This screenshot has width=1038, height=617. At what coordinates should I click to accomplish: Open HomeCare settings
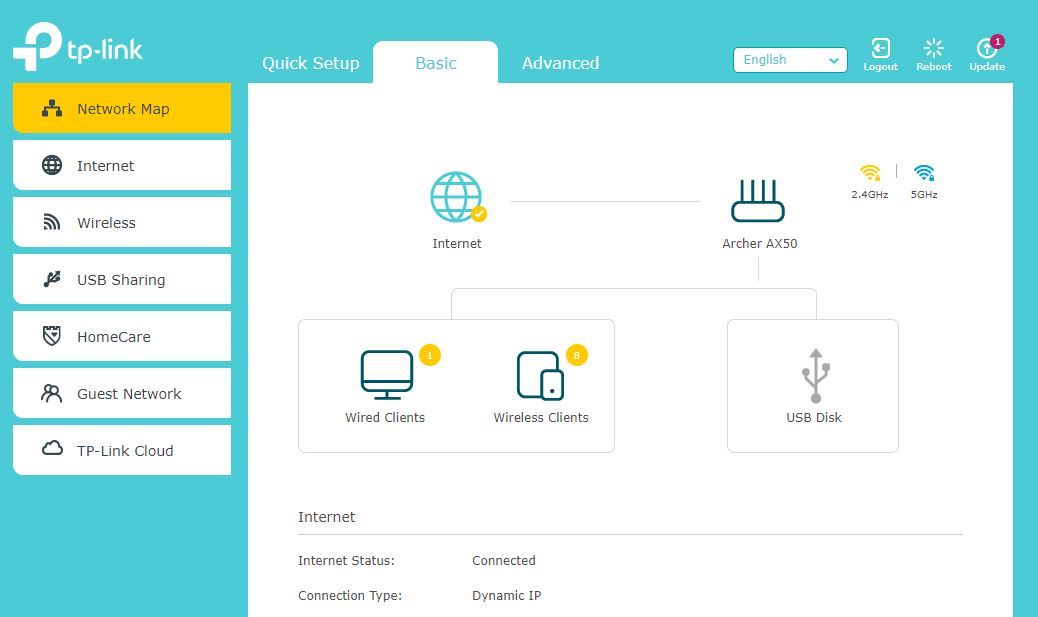[x=120, y=336]
